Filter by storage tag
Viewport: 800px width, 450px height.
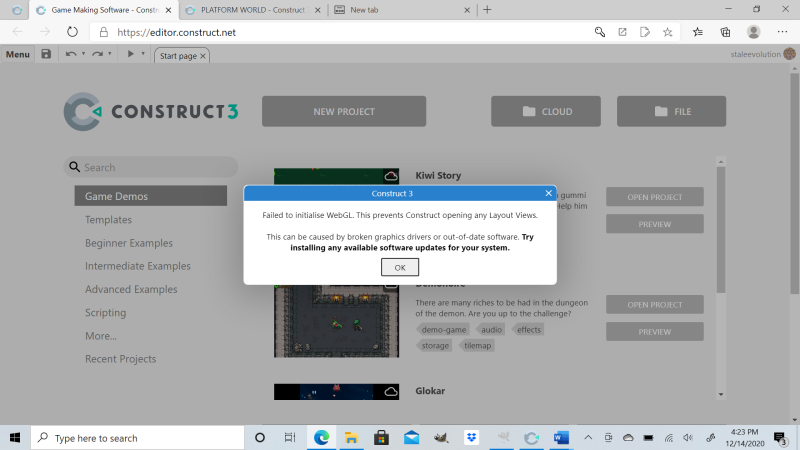point(434,345)
